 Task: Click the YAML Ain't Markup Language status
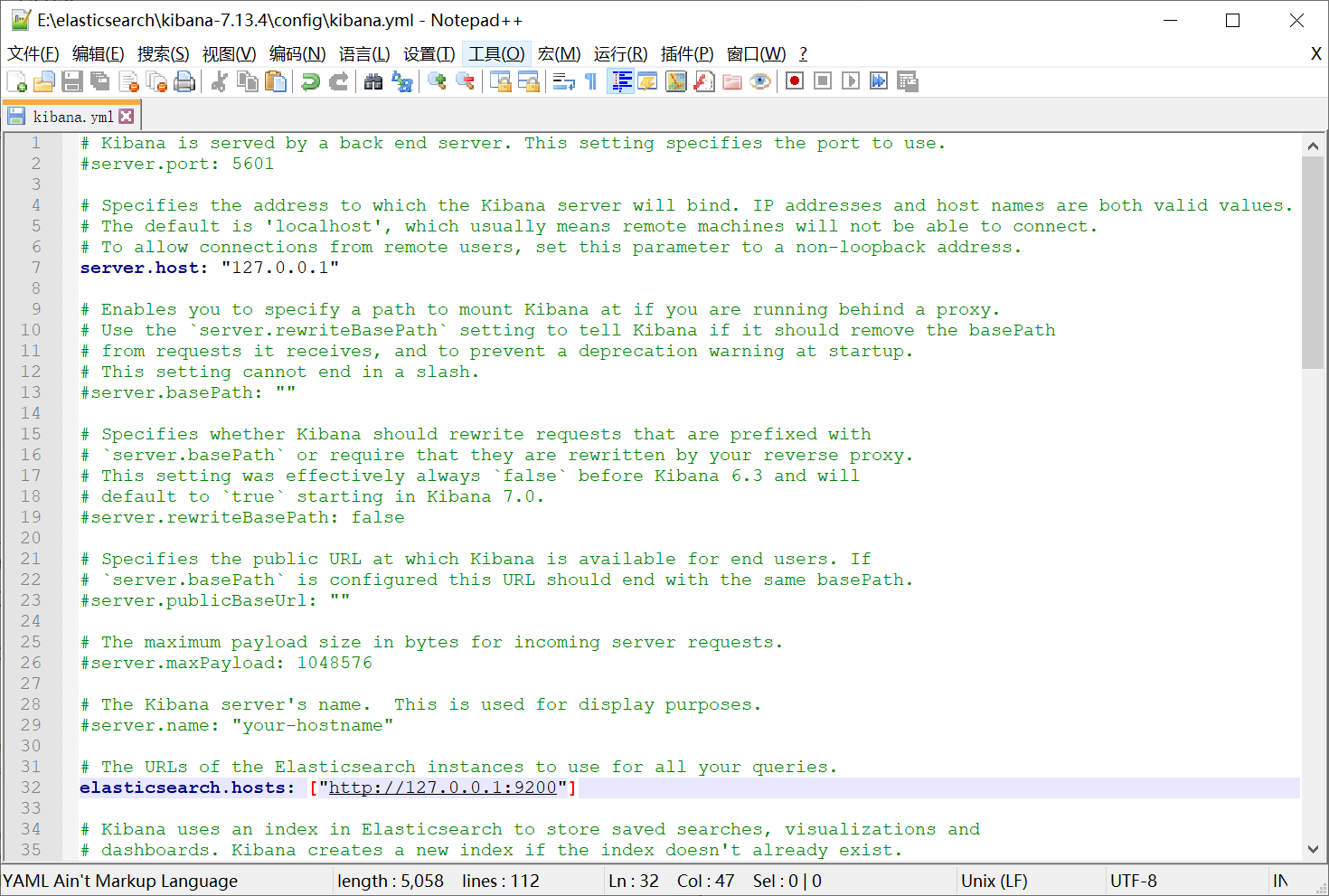click(x=120, y=881)
